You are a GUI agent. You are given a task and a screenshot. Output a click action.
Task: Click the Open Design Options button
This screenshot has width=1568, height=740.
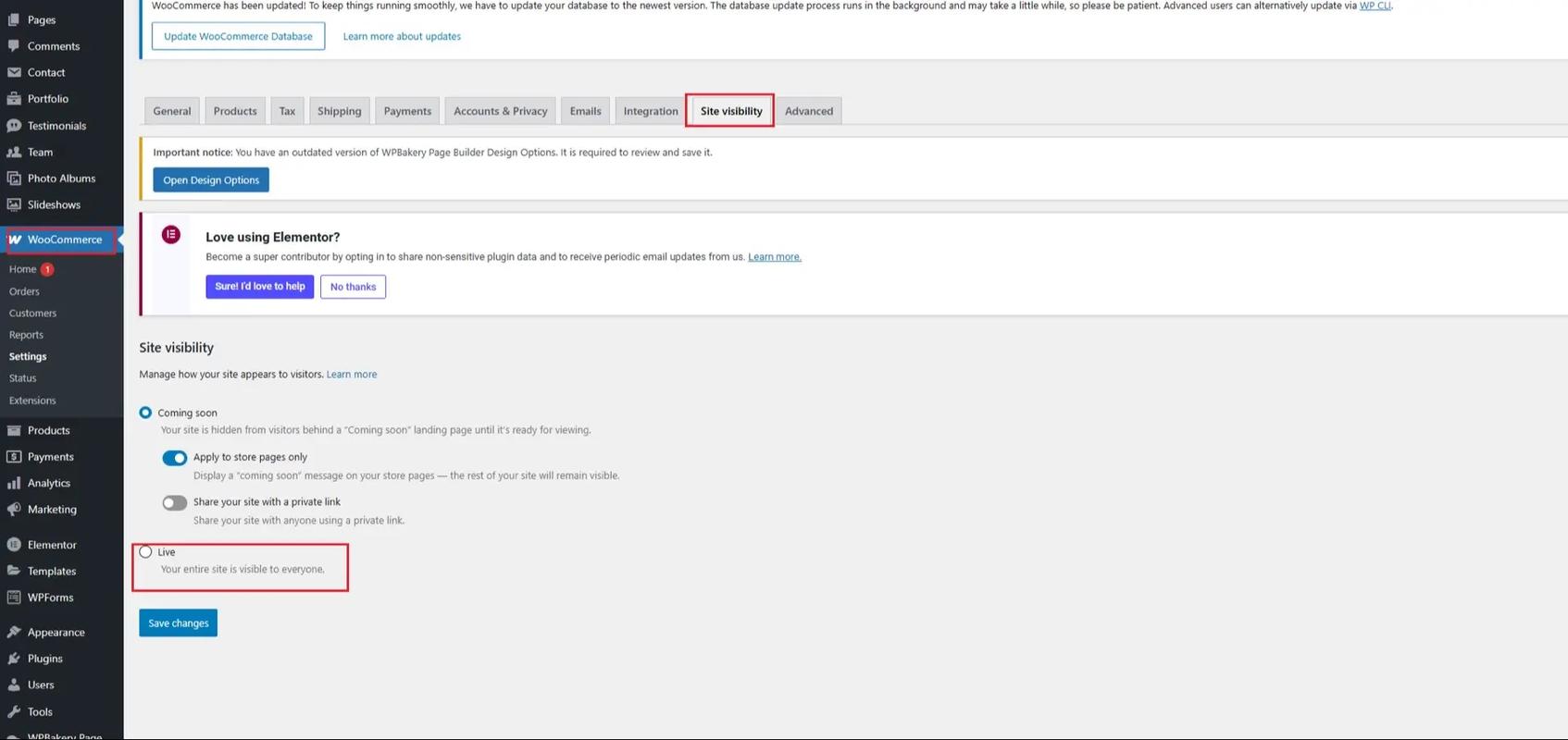click(211, 180)
